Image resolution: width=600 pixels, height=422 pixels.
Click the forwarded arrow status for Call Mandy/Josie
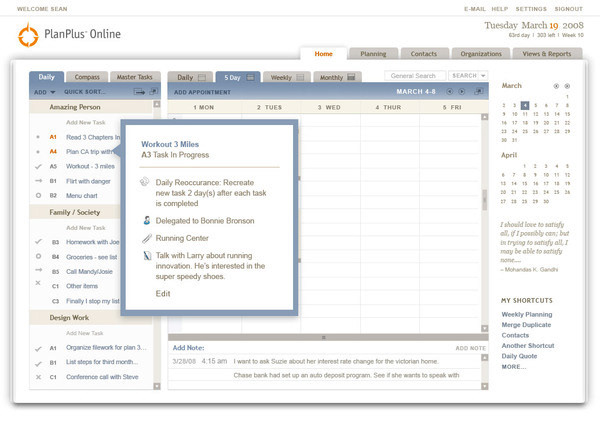tap(38, 270)
